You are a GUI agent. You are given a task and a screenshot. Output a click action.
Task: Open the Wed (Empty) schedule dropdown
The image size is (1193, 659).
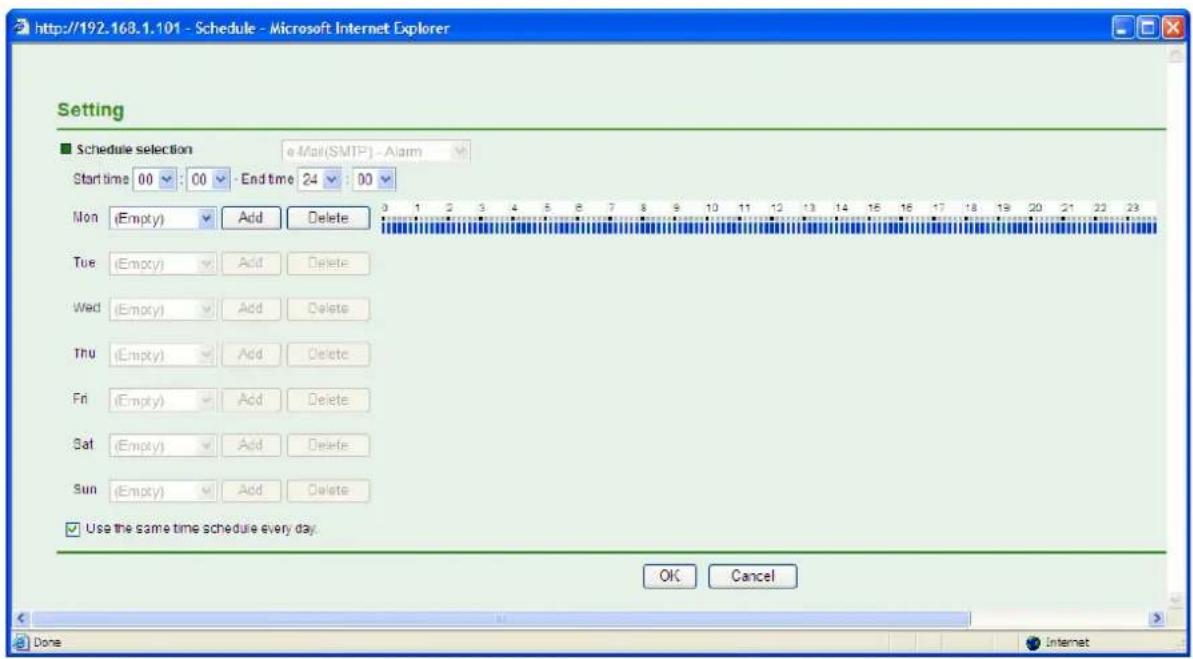pyautogui.click(x=164, y=309)
